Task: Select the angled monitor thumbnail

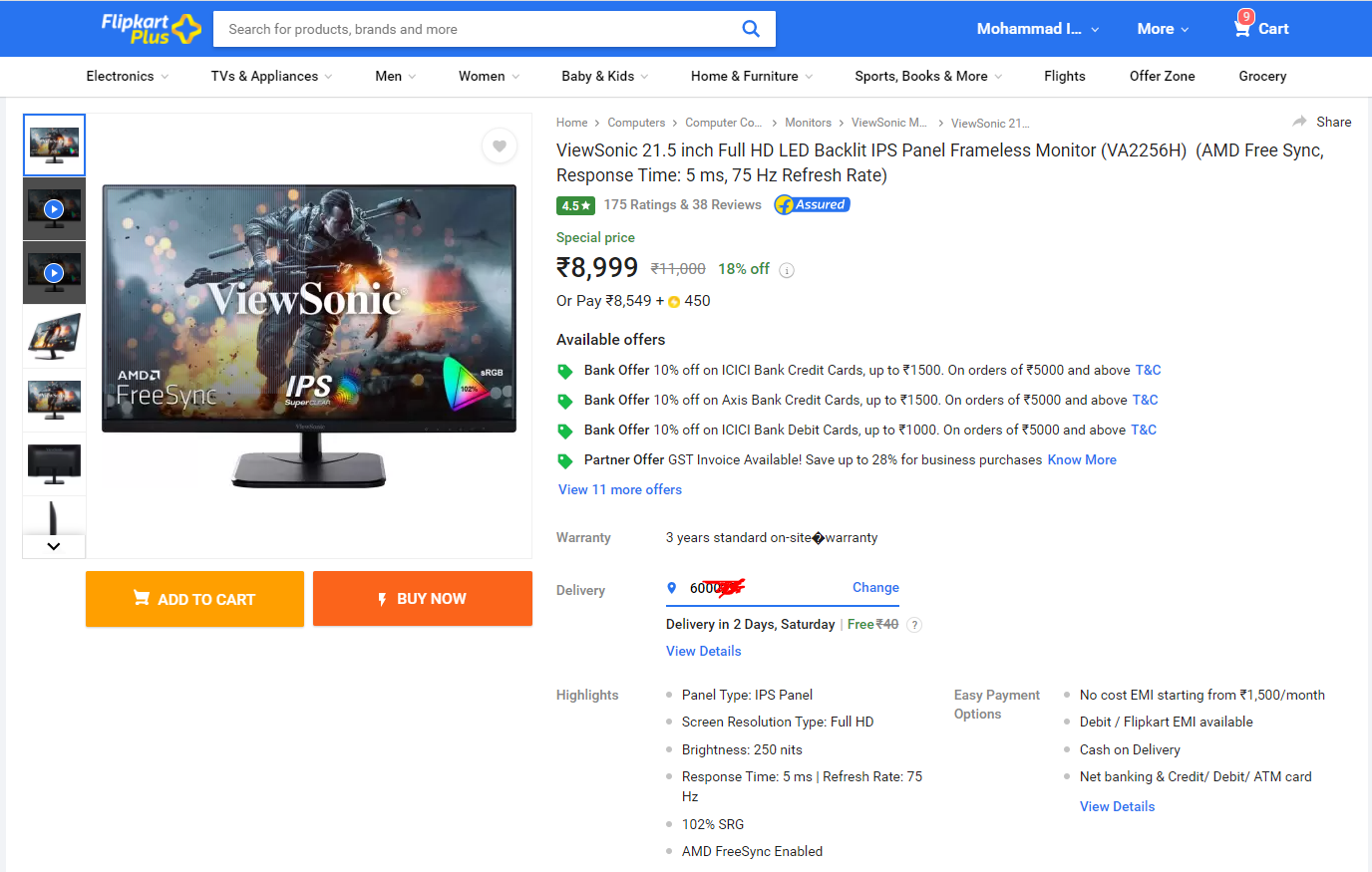Action: [54, 337]
